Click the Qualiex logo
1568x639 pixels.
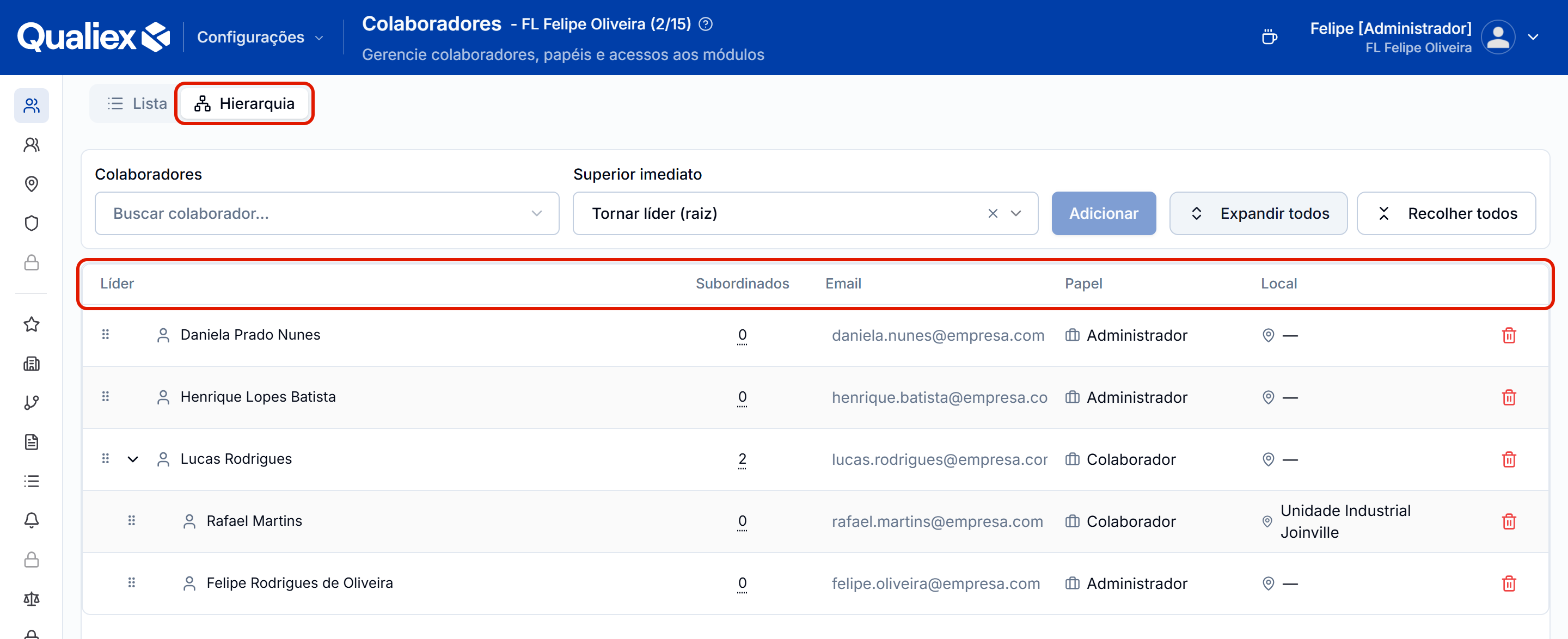click(93, 37)
